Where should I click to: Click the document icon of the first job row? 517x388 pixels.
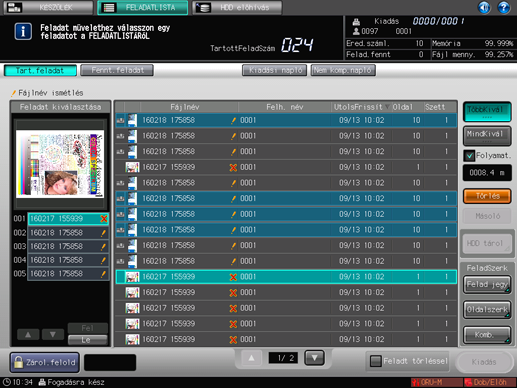[132, 120]
